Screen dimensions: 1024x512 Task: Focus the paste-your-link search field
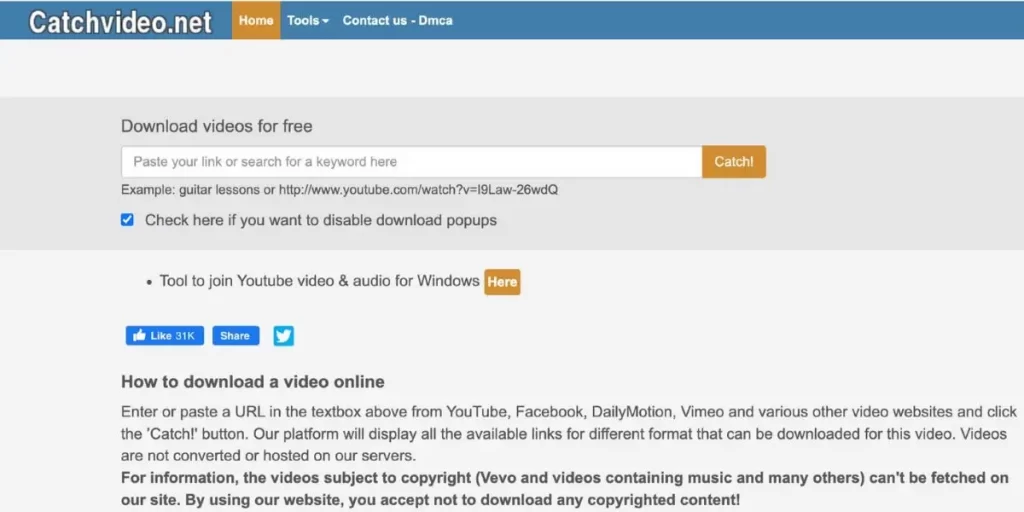[412, 161]
